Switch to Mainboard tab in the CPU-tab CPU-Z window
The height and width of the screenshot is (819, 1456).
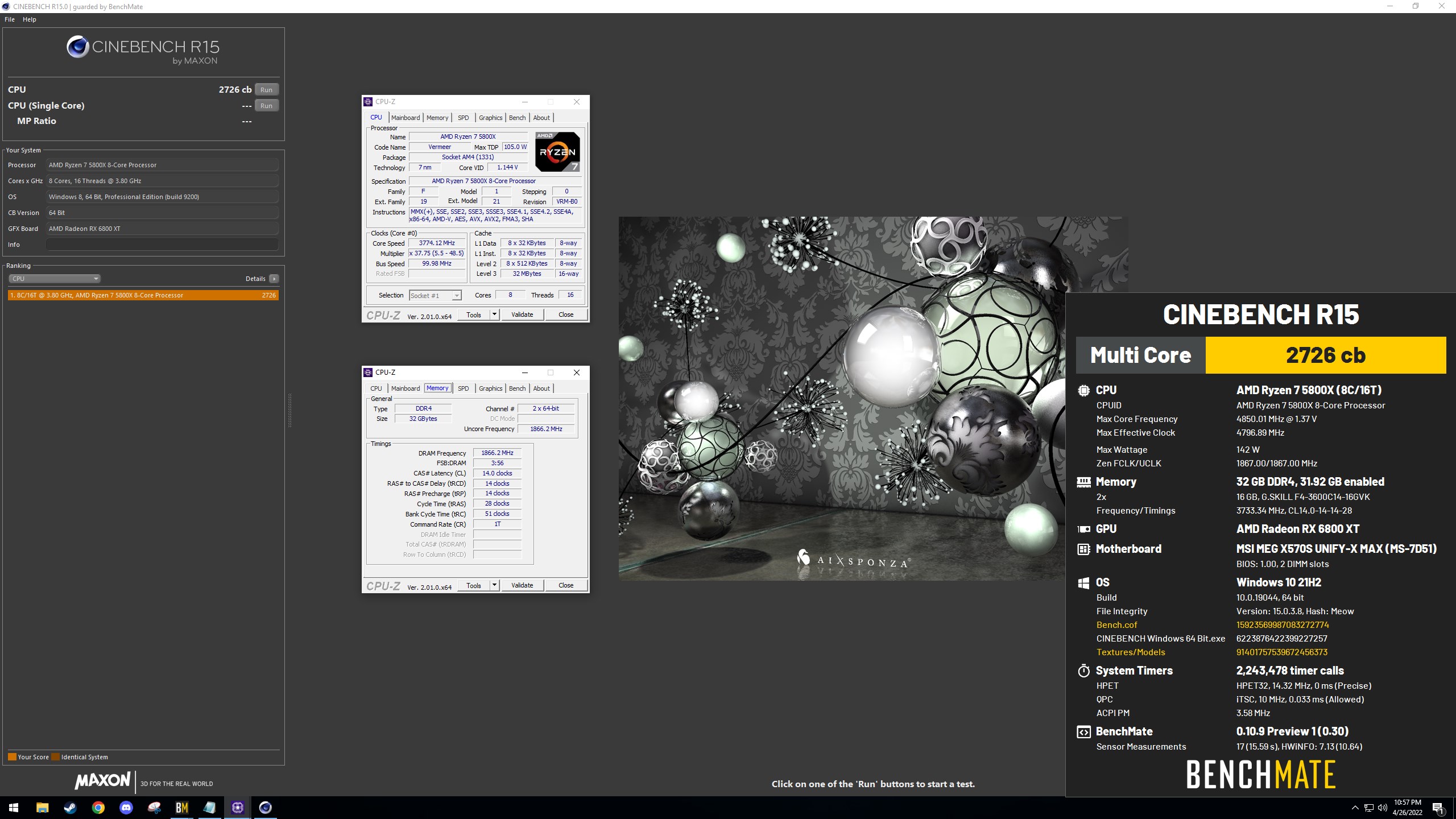click(x=406, y=118)
